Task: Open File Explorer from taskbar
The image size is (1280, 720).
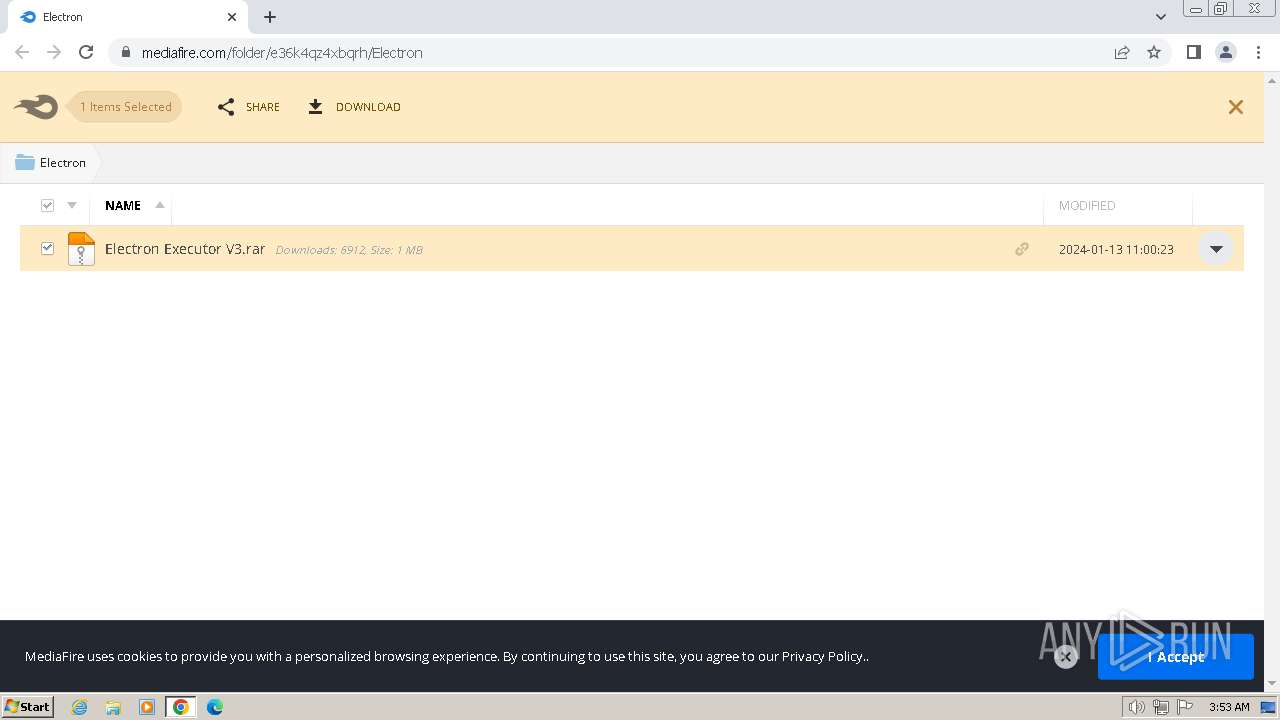Action: [113, 707]
